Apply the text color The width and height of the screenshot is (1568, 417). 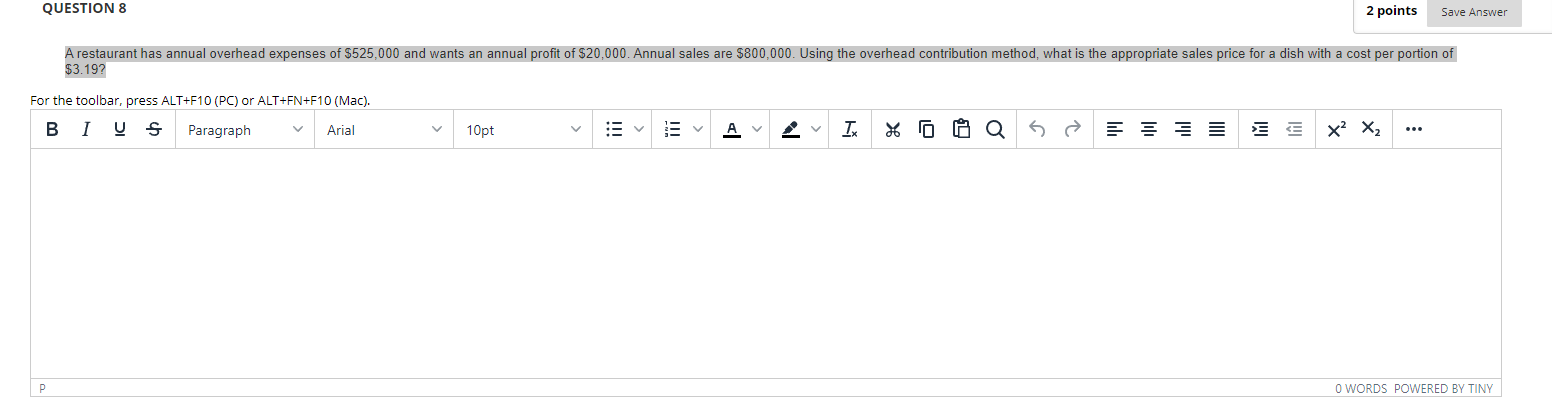coord(732,130)
